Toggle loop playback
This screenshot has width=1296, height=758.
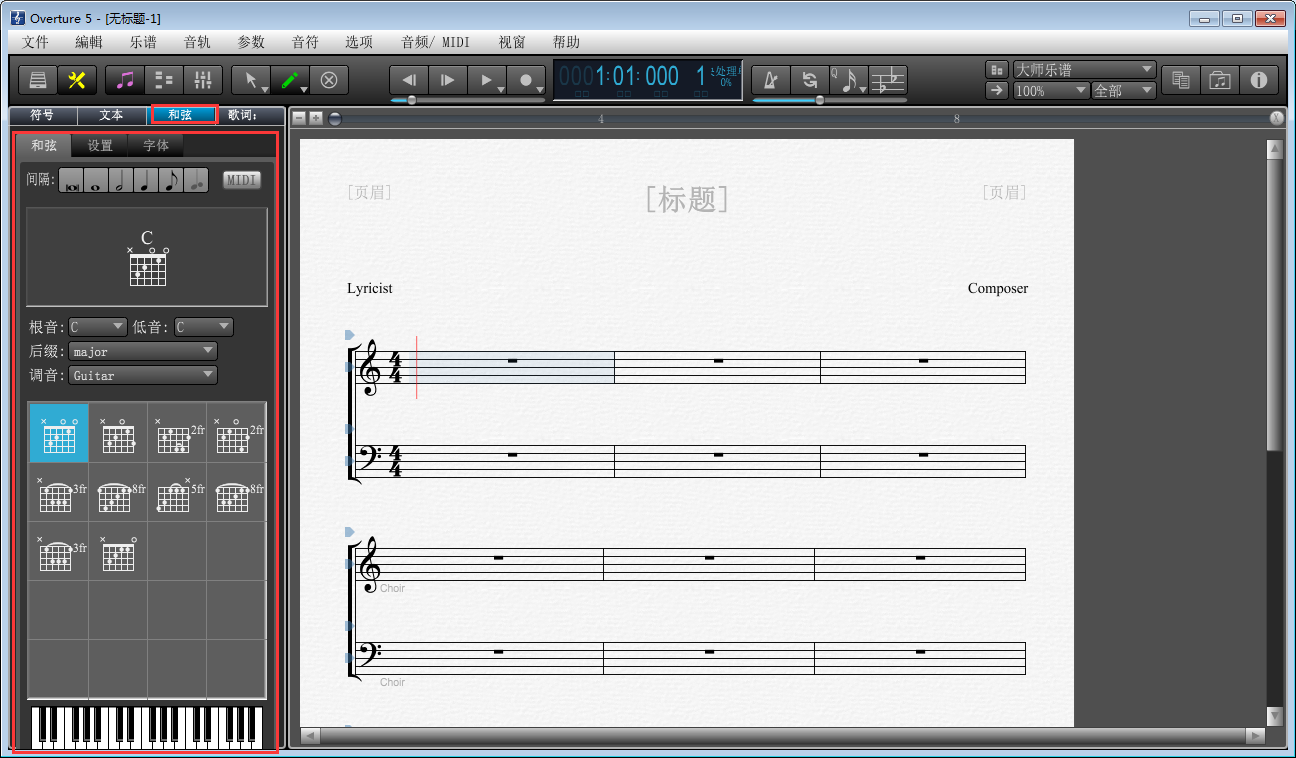(810, 80)
